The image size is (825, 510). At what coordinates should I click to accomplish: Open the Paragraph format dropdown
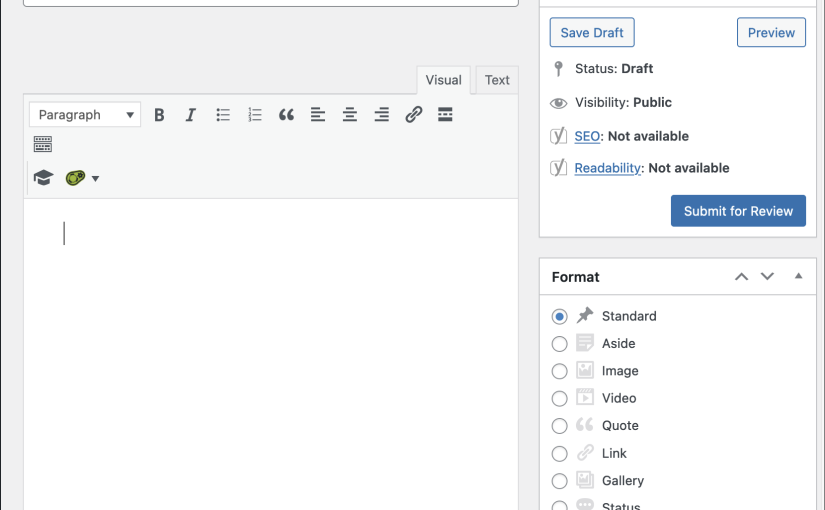tap(85, 115)
